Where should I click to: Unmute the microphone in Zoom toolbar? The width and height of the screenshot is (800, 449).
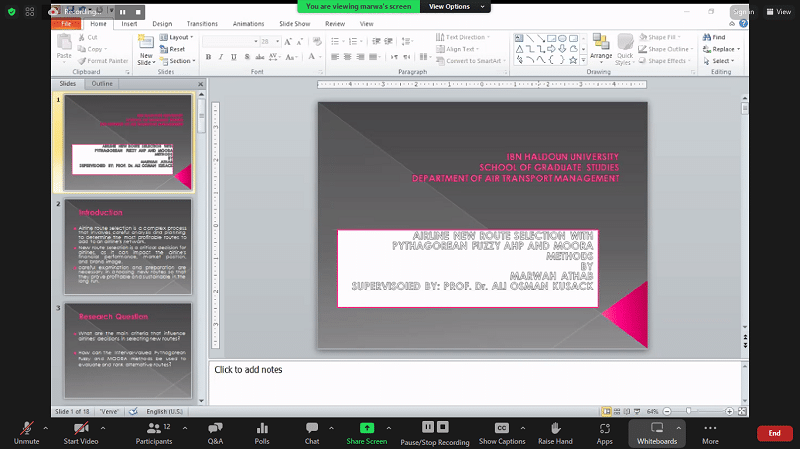point(26,430)
